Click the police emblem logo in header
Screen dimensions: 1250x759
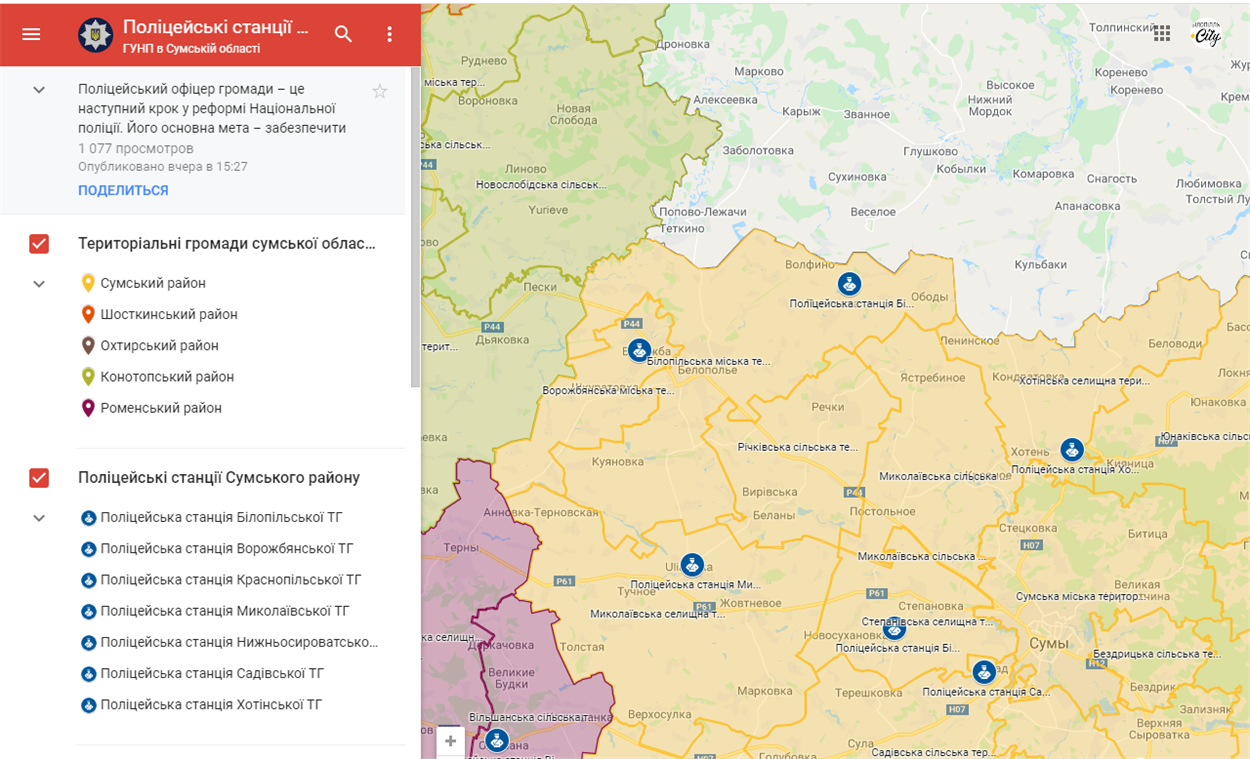[x=95, y=34]
